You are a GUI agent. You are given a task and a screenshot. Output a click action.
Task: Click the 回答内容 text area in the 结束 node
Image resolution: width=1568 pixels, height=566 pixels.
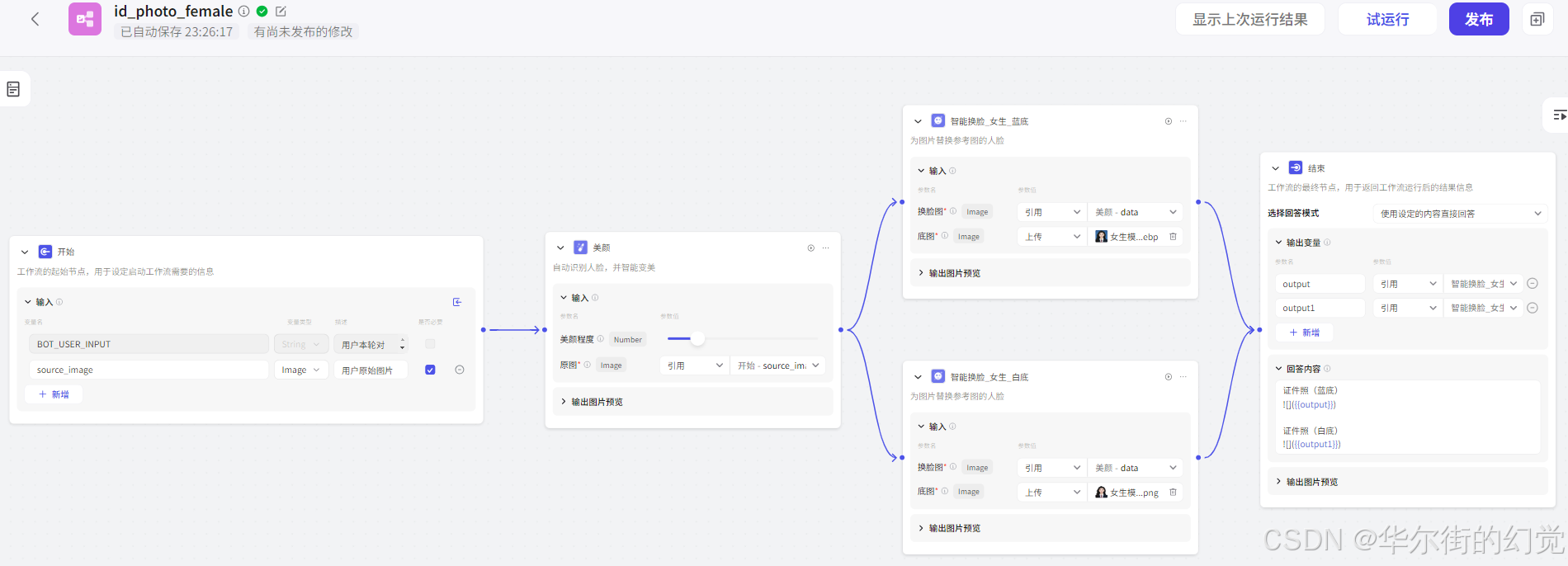1408,417
